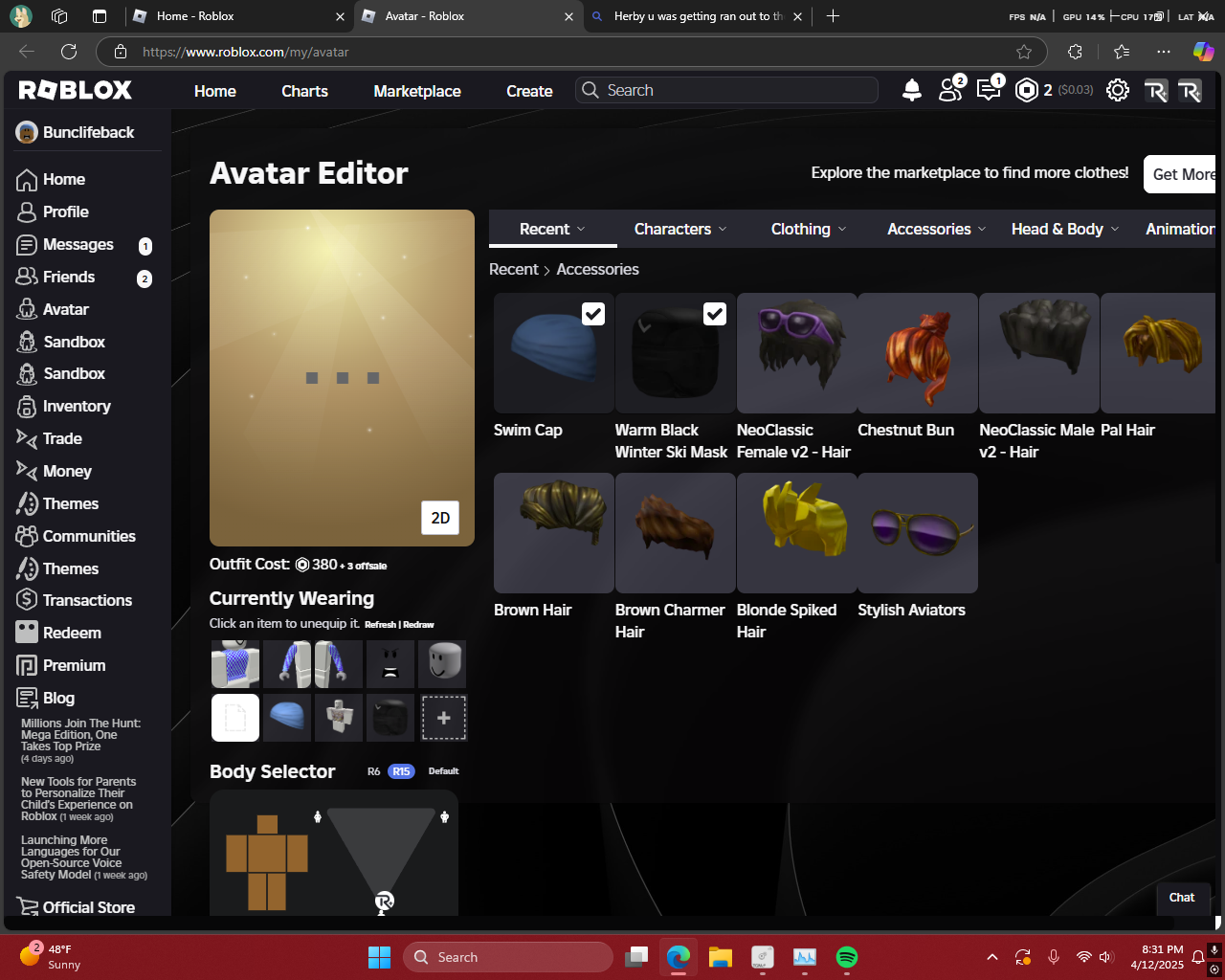
Task: Select the Blonde Spiked Hair thumbnail
Action: tap(796, 533)
